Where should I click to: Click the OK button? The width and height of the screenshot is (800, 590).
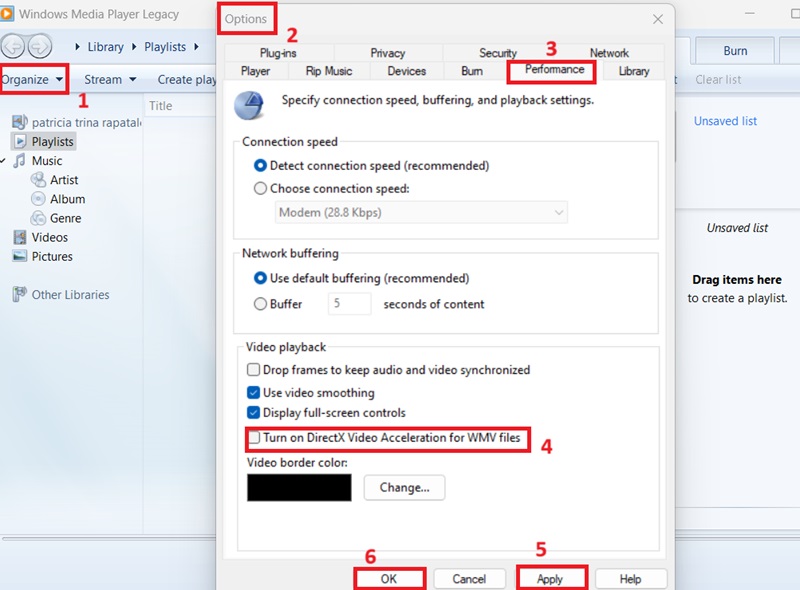[x=389, y=579]
